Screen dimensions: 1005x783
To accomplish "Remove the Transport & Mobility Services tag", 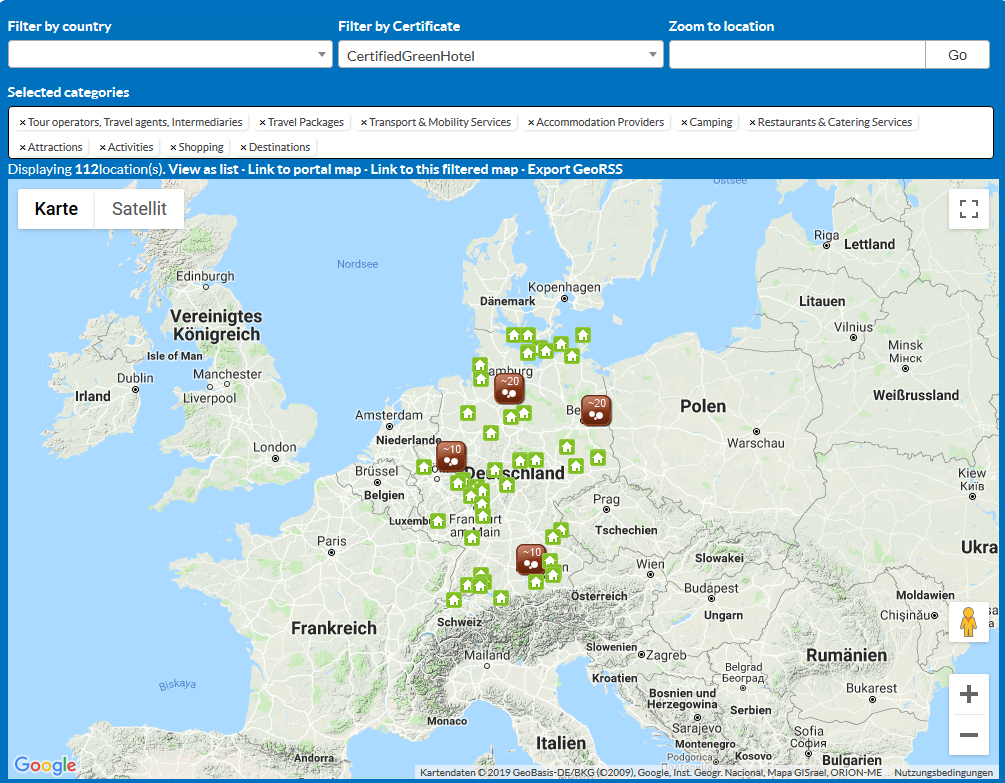I will coord(363,122).
